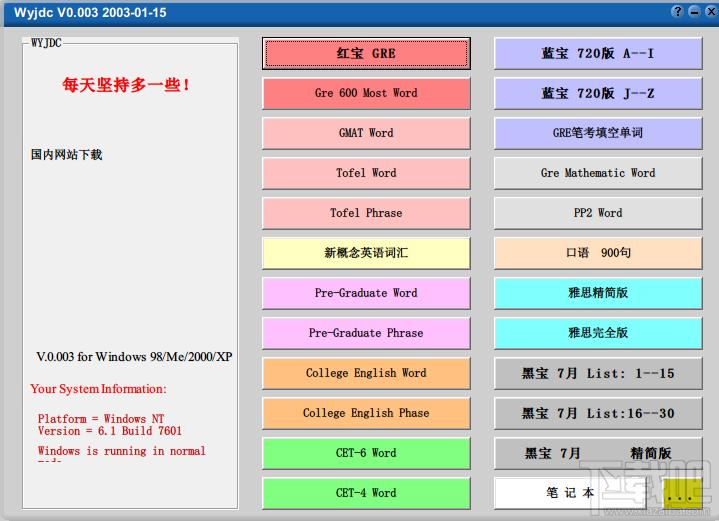The width and height of the screenshot is (719, 521).
Task: Select the GMAT Word button
Action: 366,133
